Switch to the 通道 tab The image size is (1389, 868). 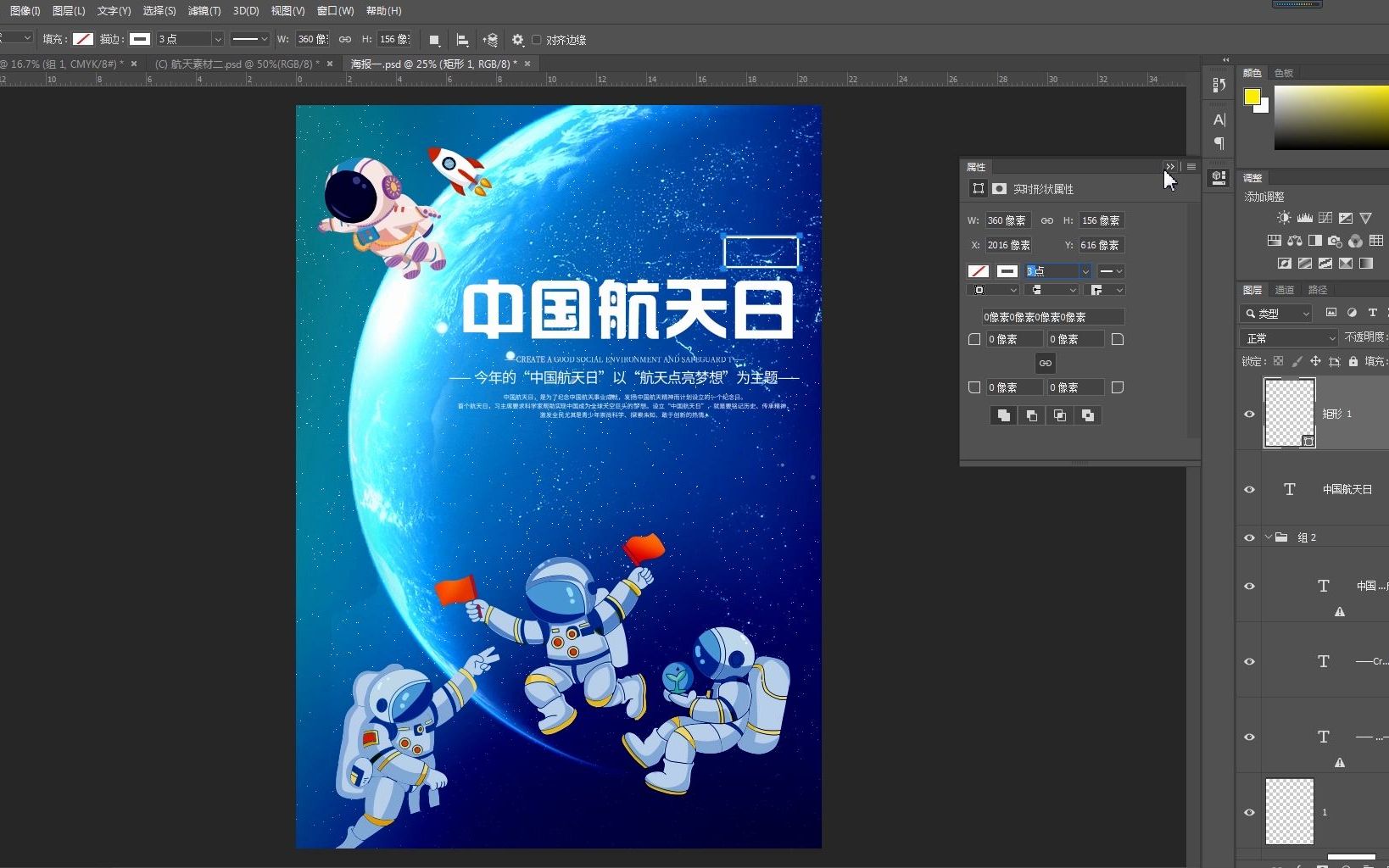(1285, 290)
